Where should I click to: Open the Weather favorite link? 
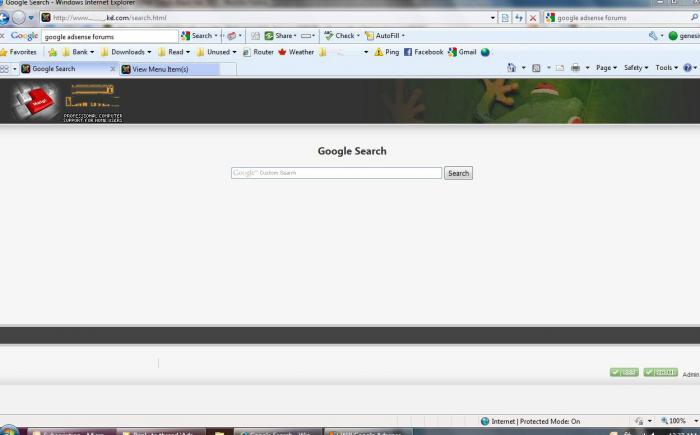click(x=296, y=52)
